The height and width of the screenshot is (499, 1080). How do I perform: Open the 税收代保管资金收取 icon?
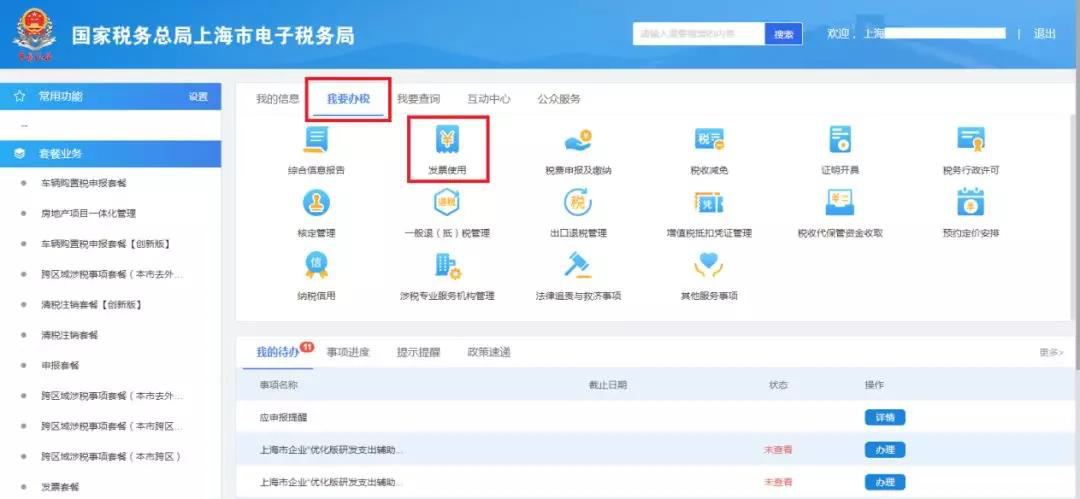840,203
